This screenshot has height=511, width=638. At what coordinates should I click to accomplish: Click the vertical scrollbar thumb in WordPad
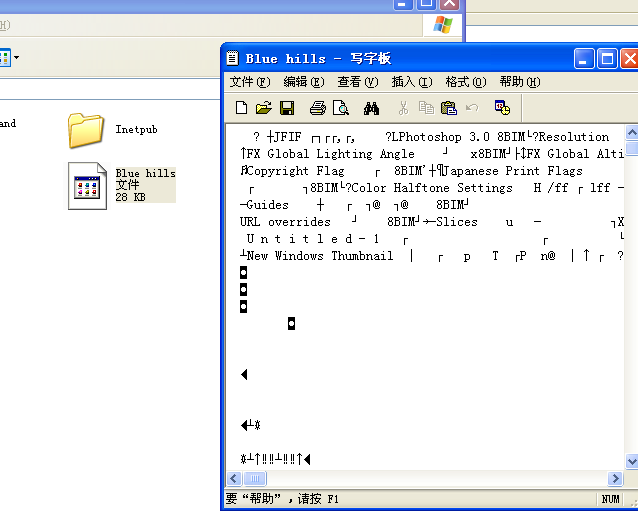632,148
